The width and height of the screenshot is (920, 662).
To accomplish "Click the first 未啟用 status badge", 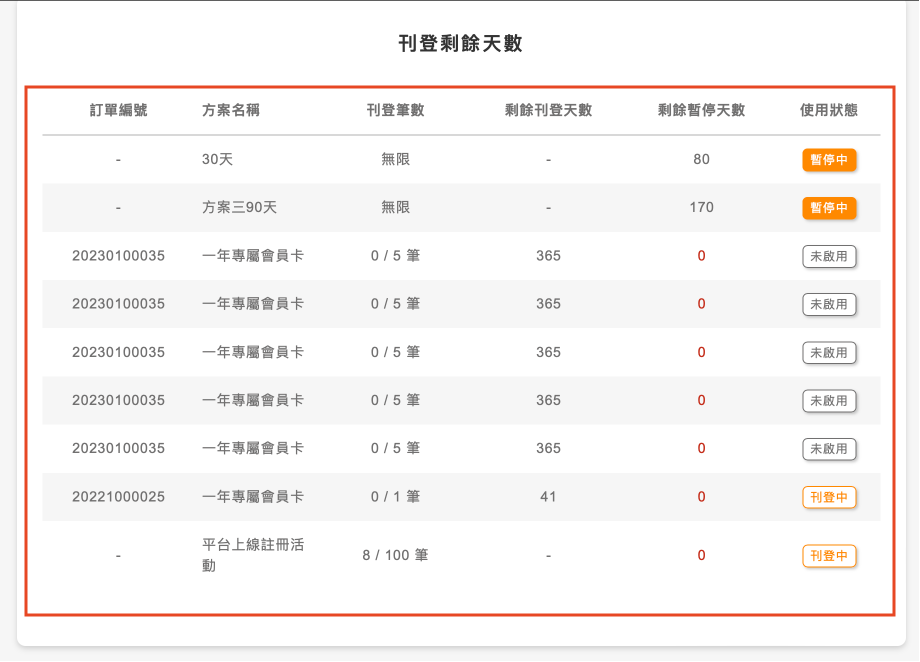I will (829, 256).
